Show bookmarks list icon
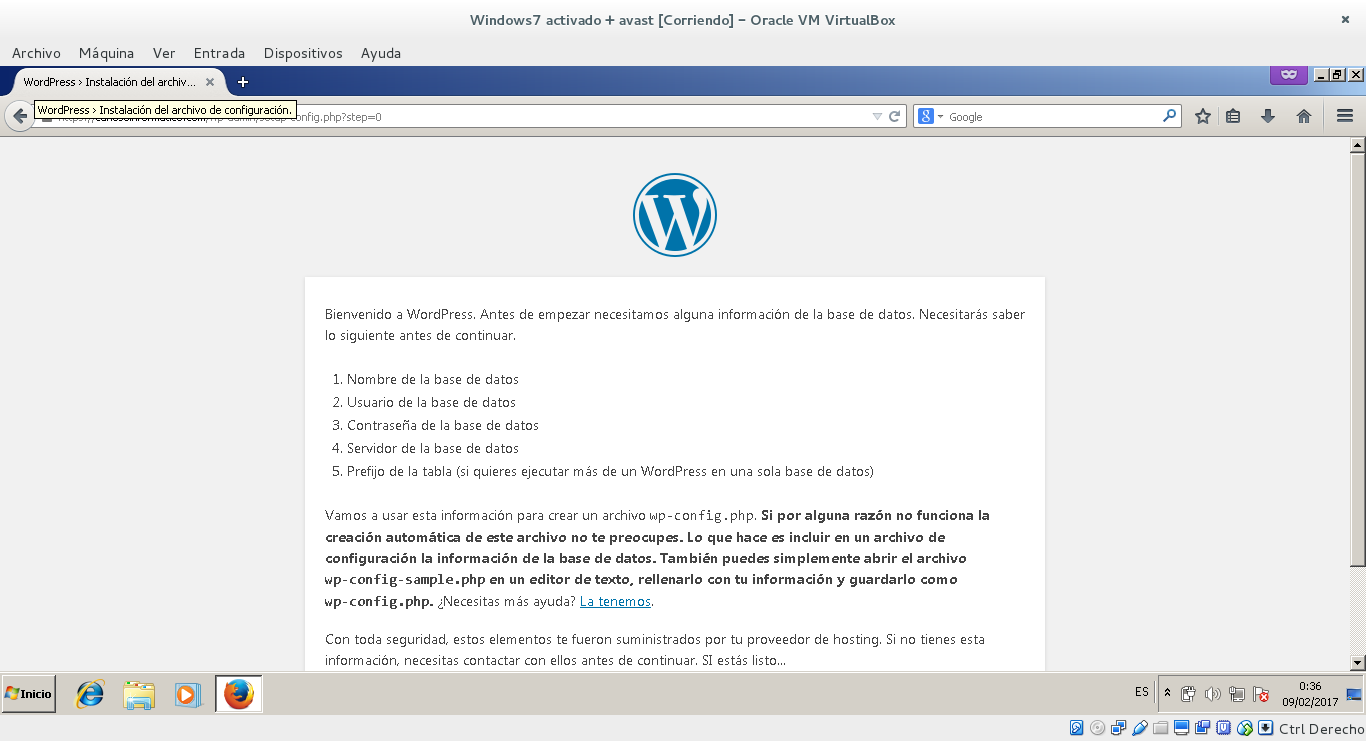The image size is (1366, 741). (1233, 116)
